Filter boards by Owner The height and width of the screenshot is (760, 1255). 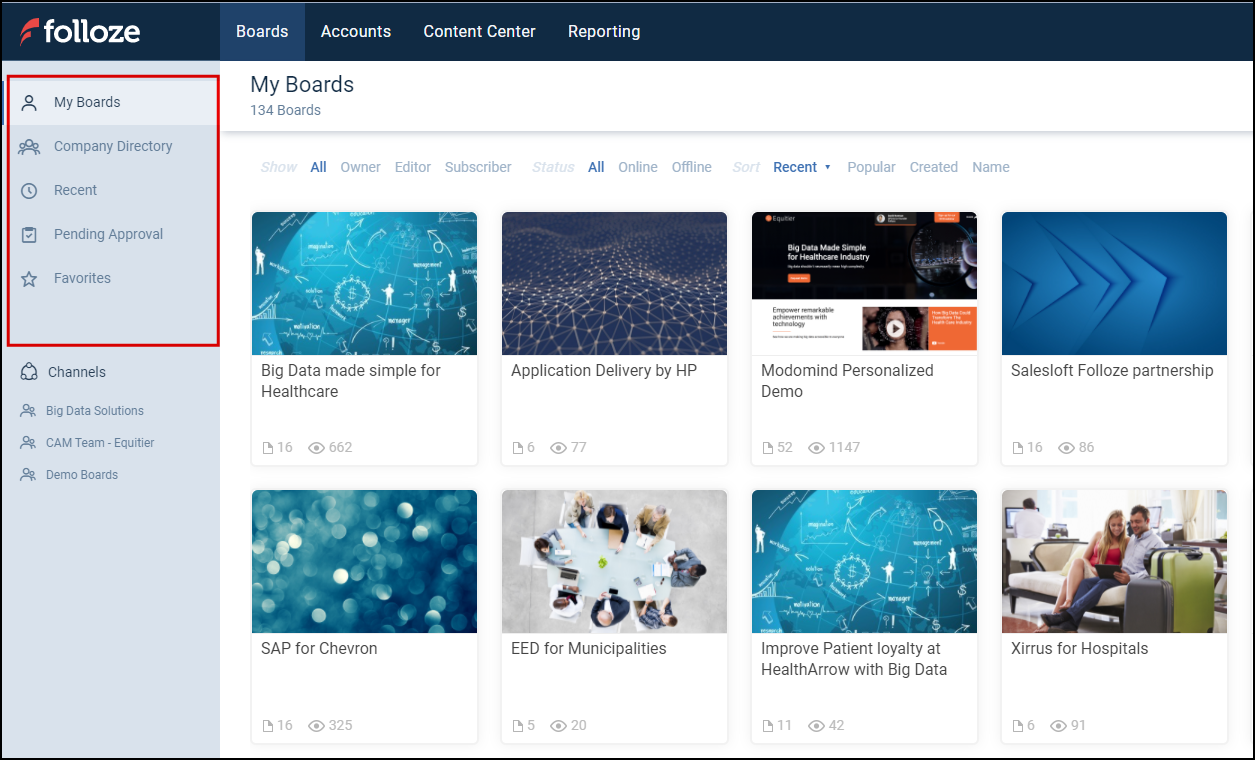[x=360, y=166]
